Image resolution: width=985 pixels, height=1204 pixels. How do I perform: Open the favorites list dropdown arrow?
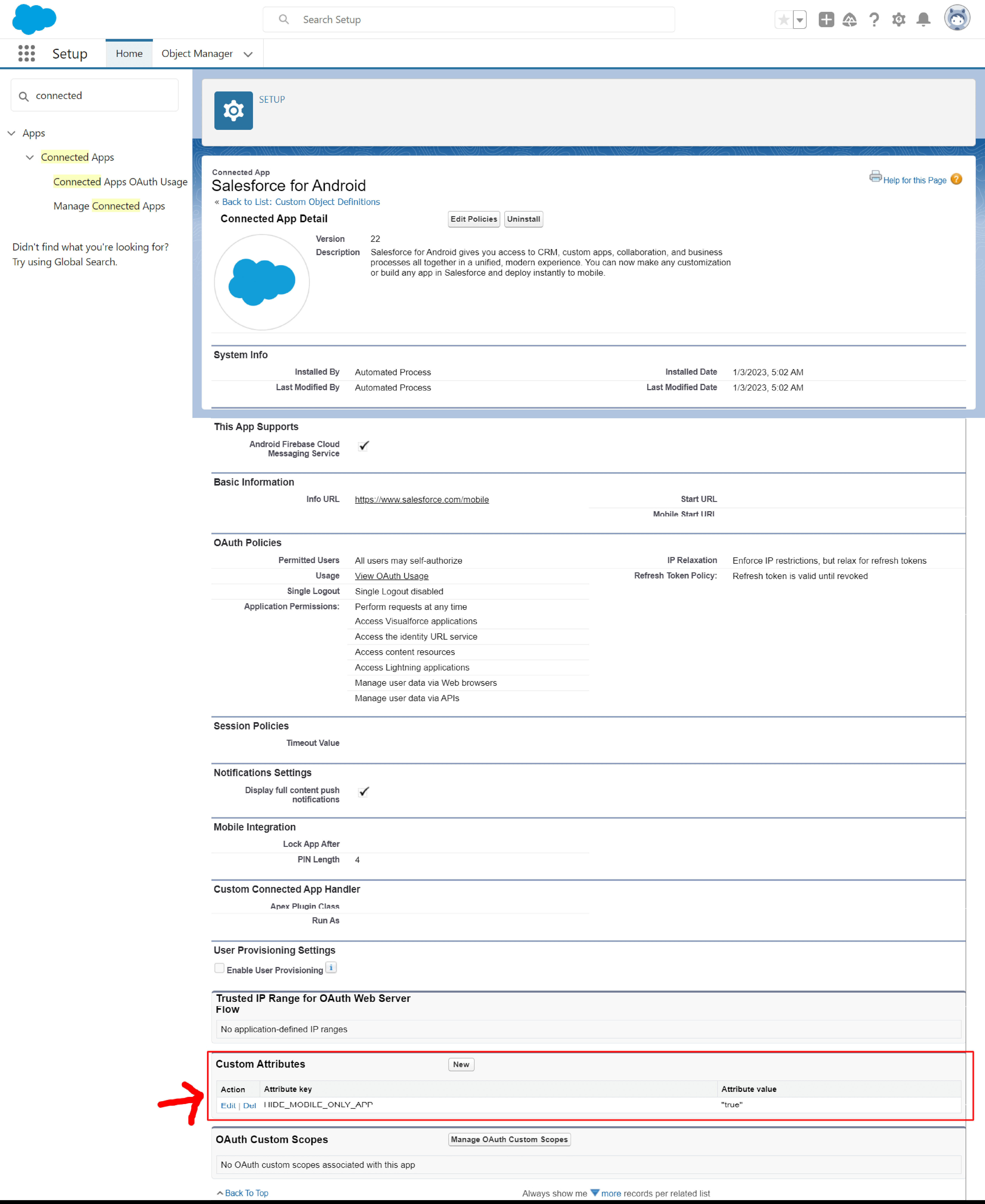point(799,20)
